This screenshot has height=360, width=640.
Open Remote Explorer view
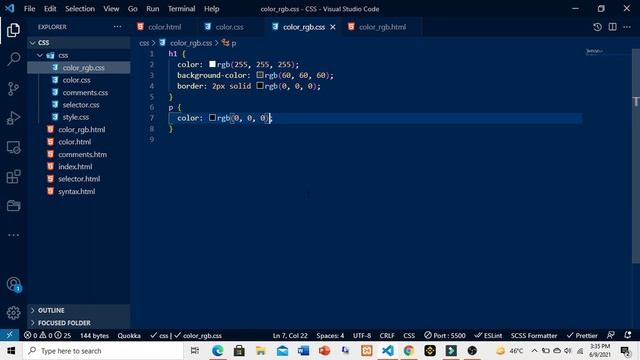[x=13, y=147]
